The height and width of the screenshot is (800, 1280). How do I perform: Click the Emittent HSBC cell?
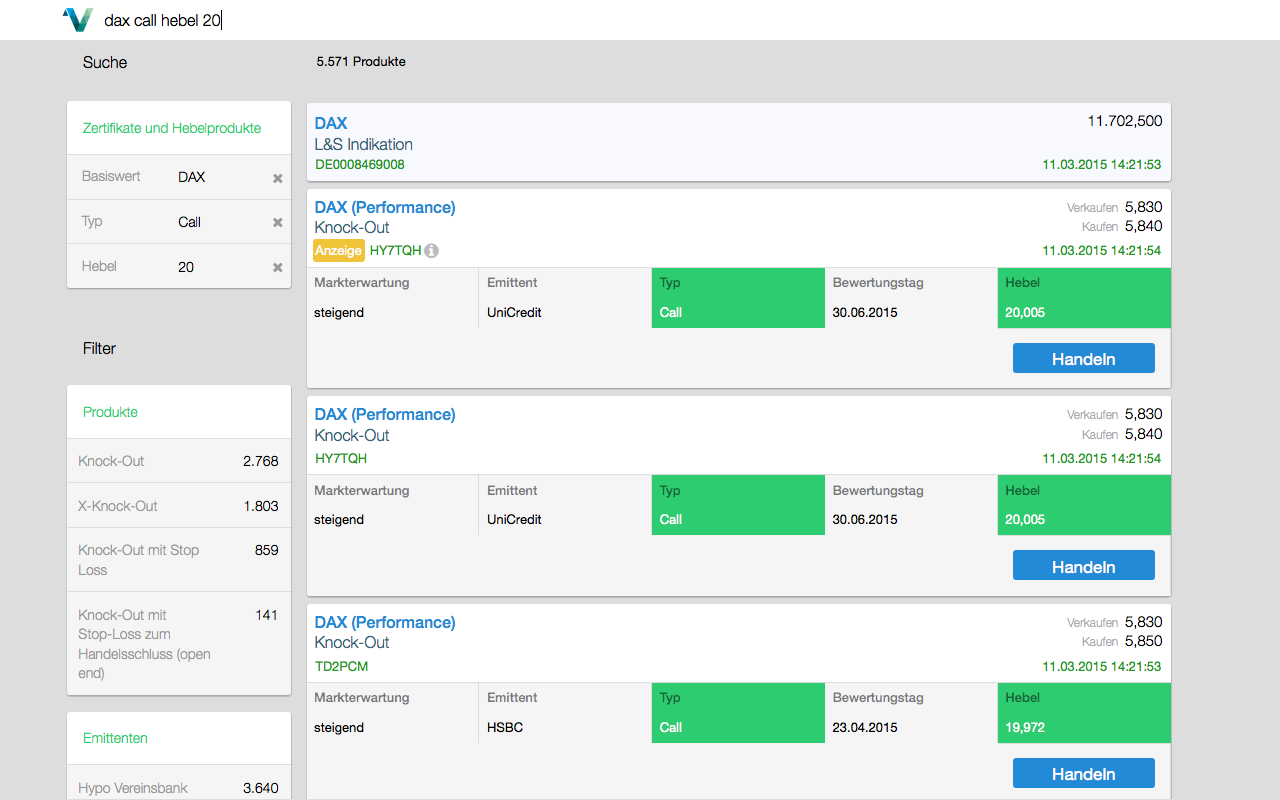click(565, 713)
